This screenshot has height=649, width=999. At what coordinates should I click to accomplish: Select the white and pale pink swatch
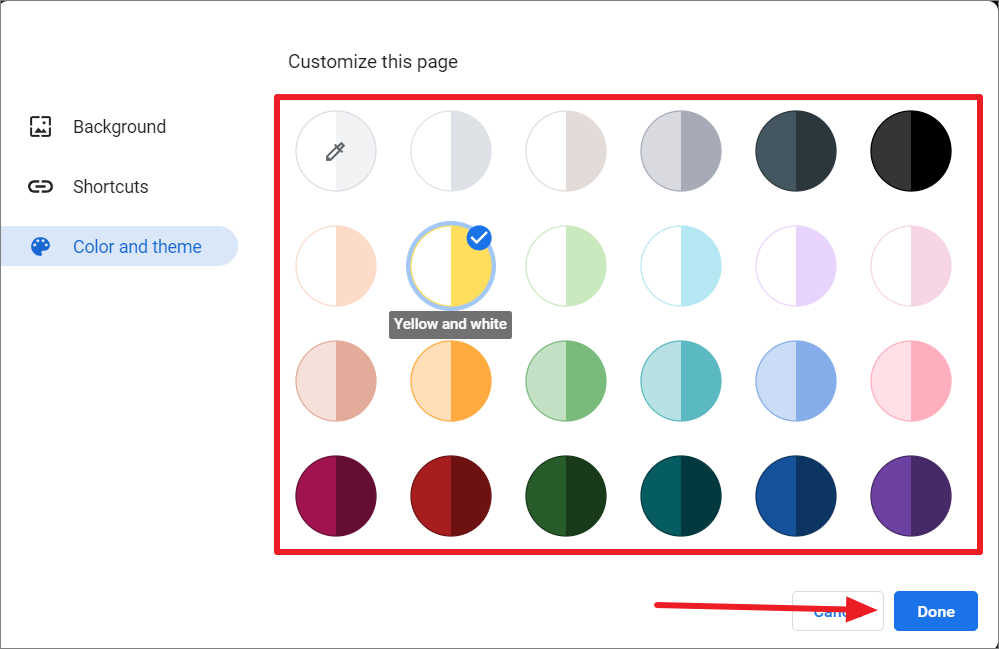pos(911,266)
